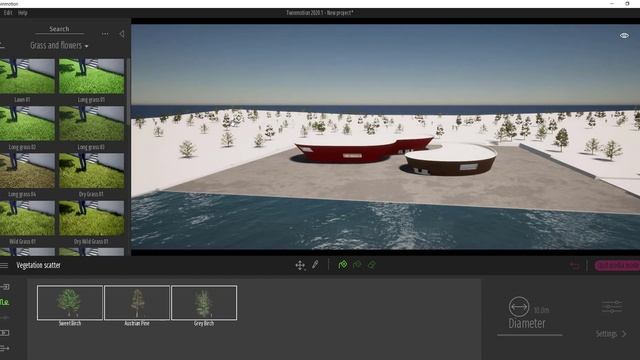Select the Dry Grass 01 thumbnail
Image resolution: width=640 pixels, height=360 pixels.
(x=91, y=171)
